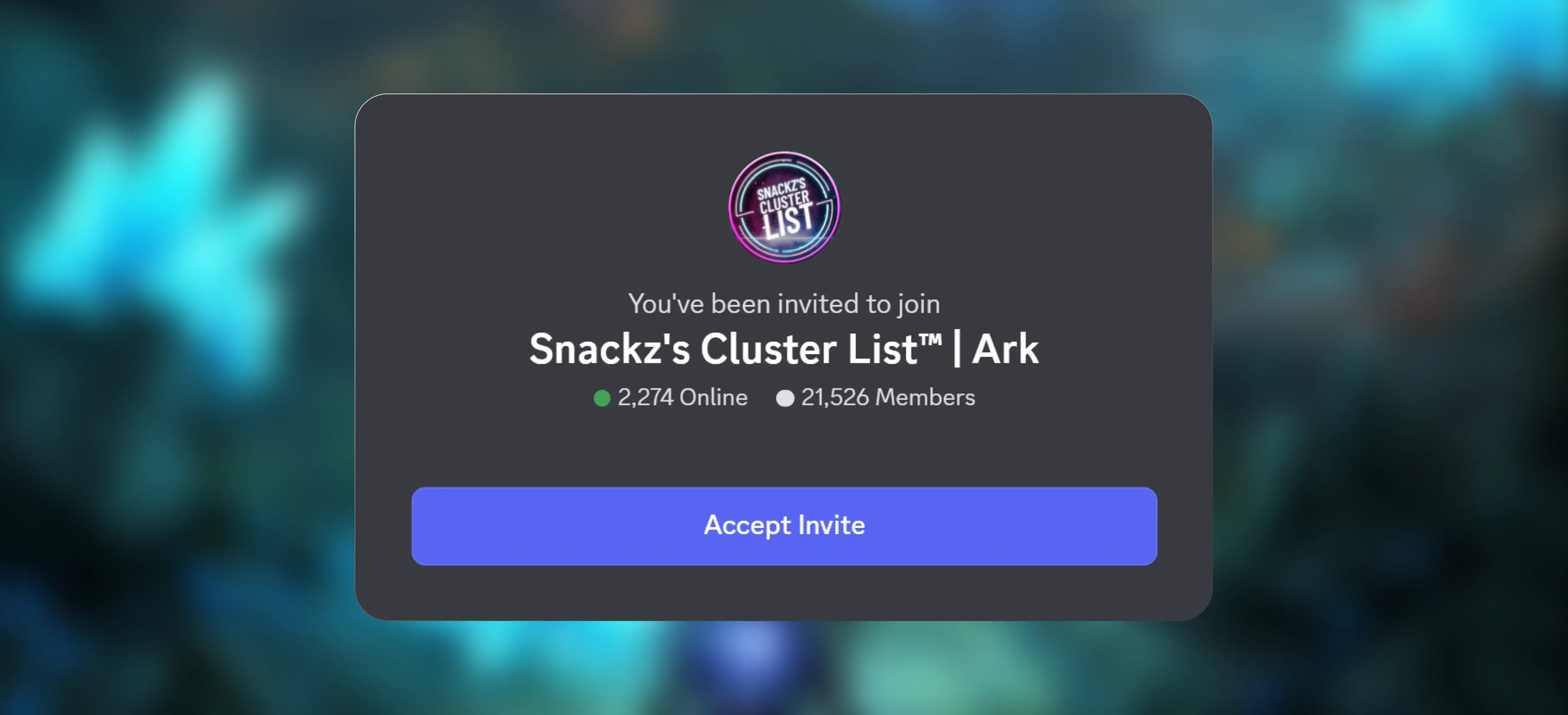Accept the invite to join the server
The image size is (1568, 715).
click(784, 526)
